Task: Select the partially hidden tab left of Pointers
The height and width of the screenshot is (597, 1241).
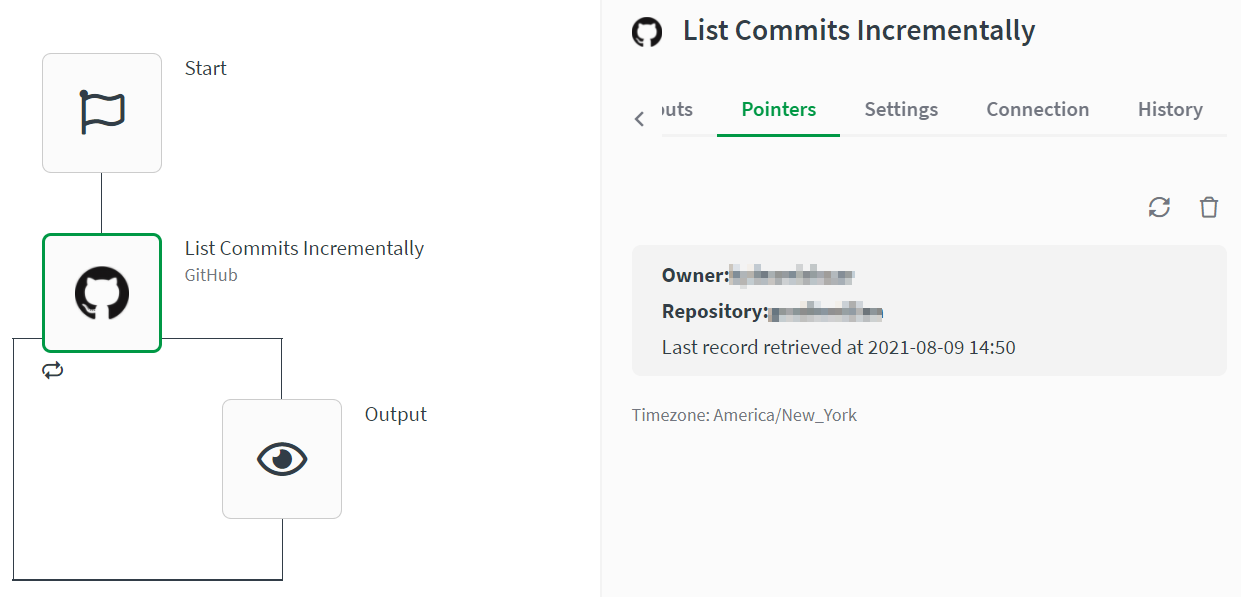Action: 677,110
